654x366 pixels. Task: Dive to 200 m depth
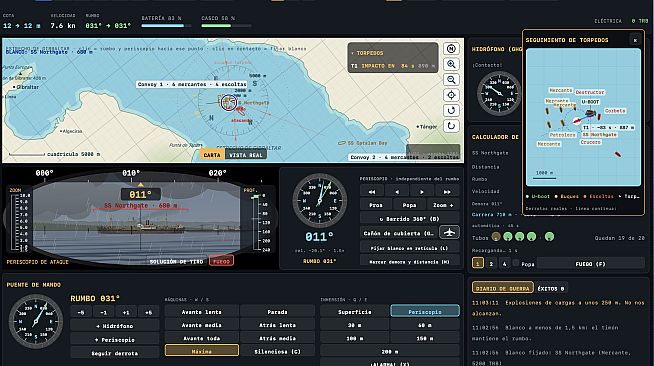[x=390, y=351]
